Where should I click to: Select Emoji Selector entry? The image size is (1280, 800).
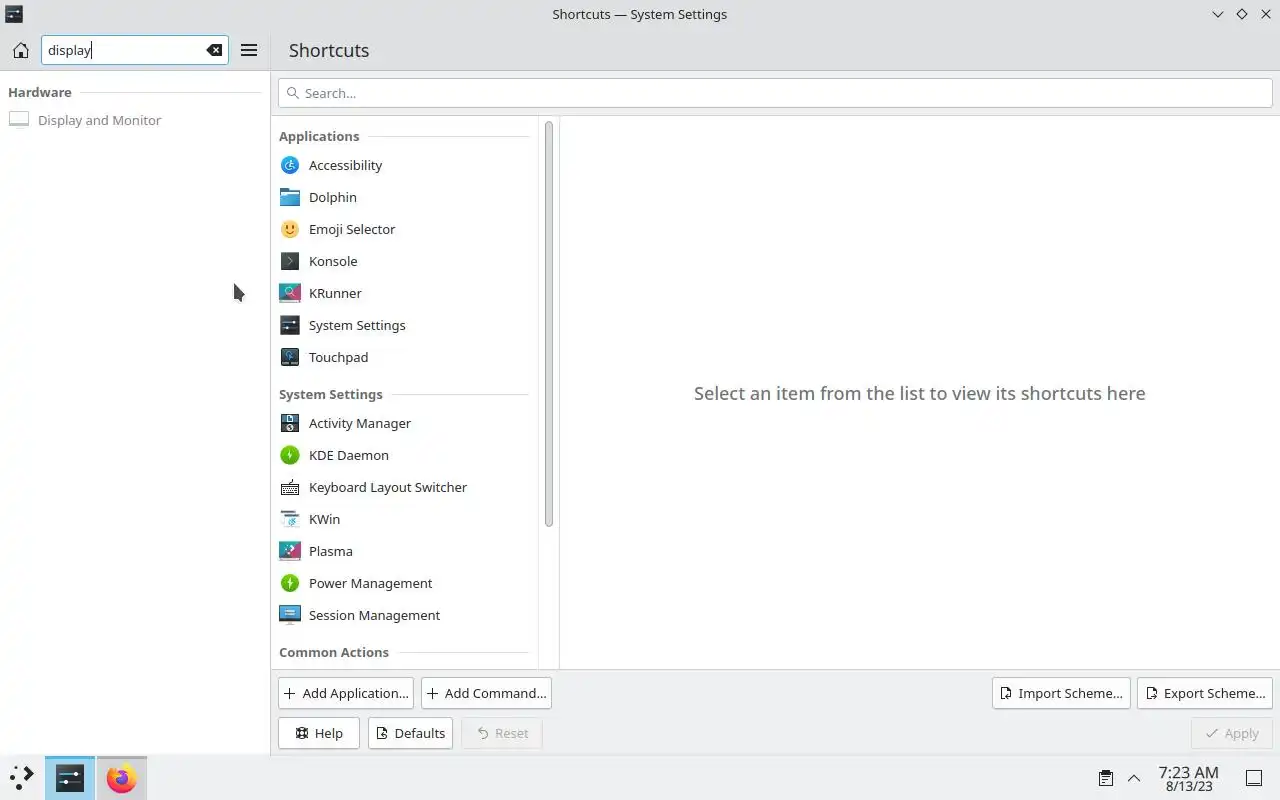(405, 229)
